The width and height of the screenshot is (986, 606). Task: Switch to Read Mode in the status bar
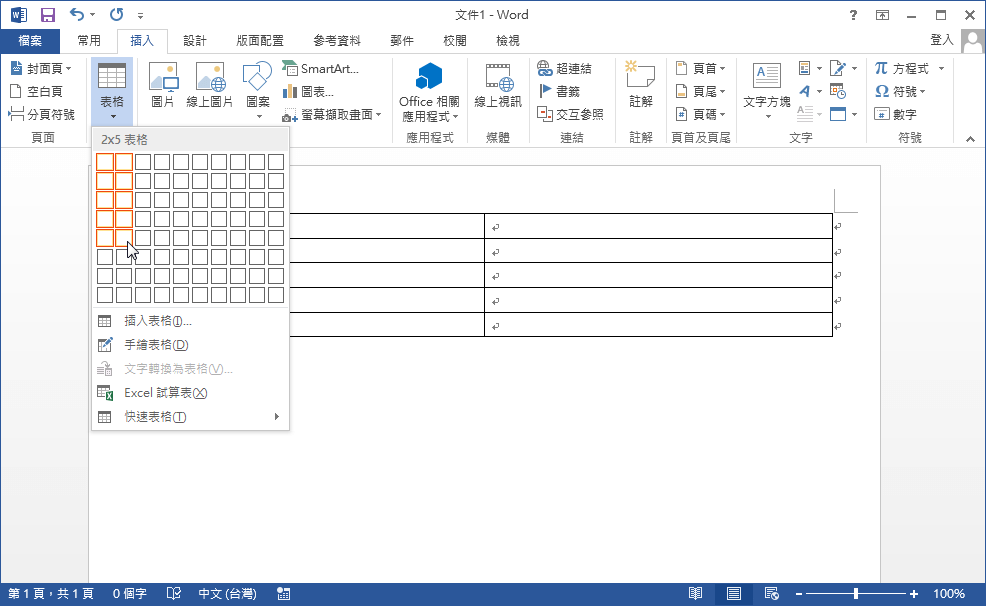[x=697, y=593]
